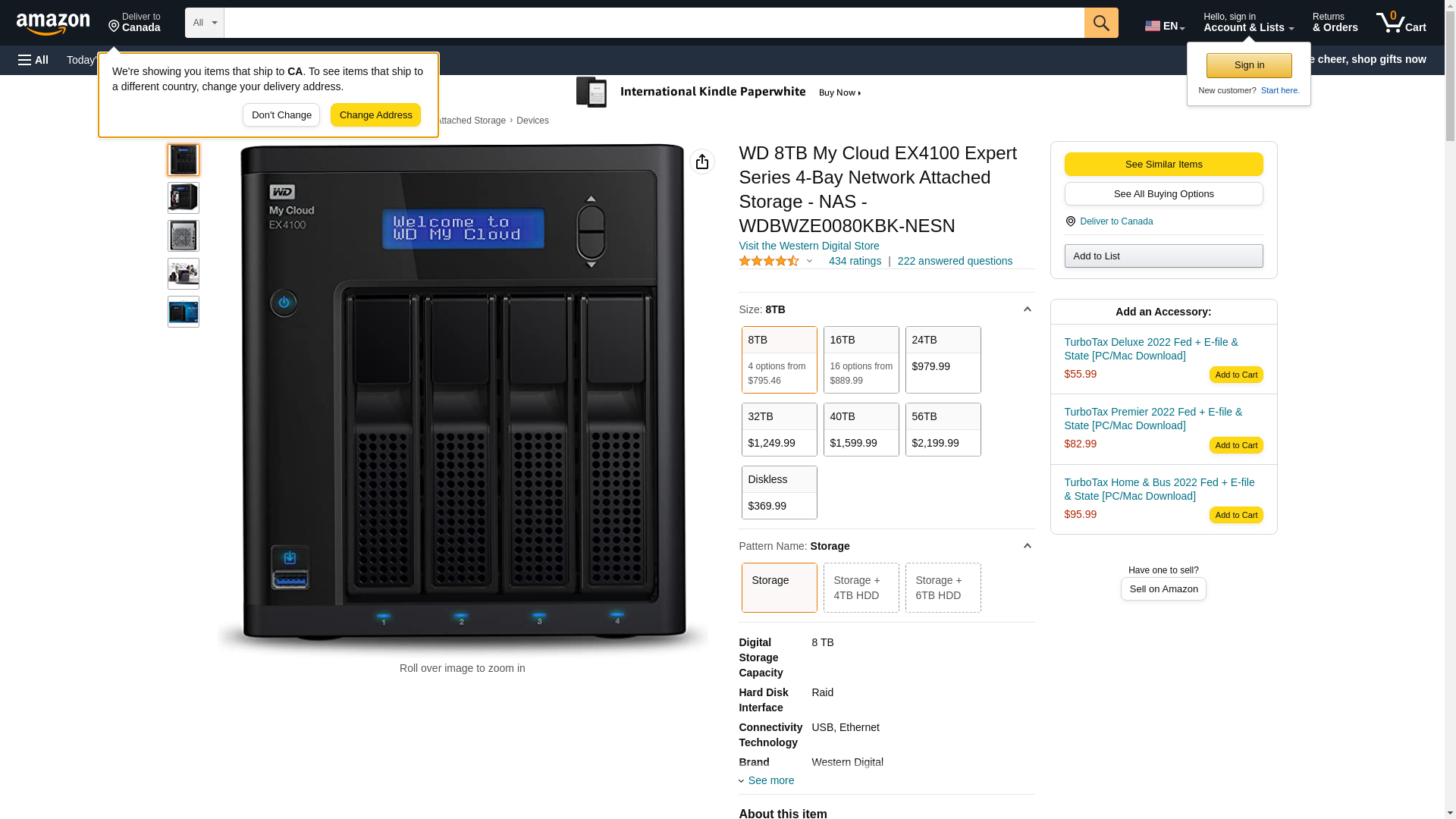Open Account & Lists menu

tap(1247, 23)
